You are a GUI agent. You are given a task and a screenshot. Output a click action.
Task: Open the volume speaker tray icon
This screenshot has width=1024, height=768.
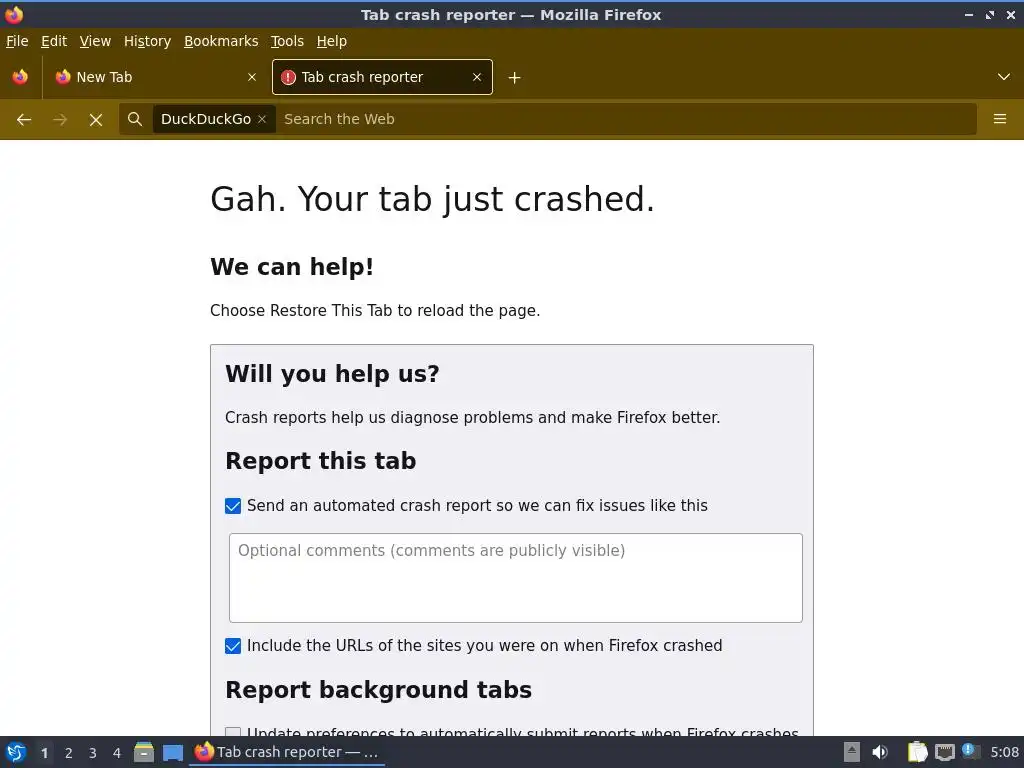[x=880, y=752]
